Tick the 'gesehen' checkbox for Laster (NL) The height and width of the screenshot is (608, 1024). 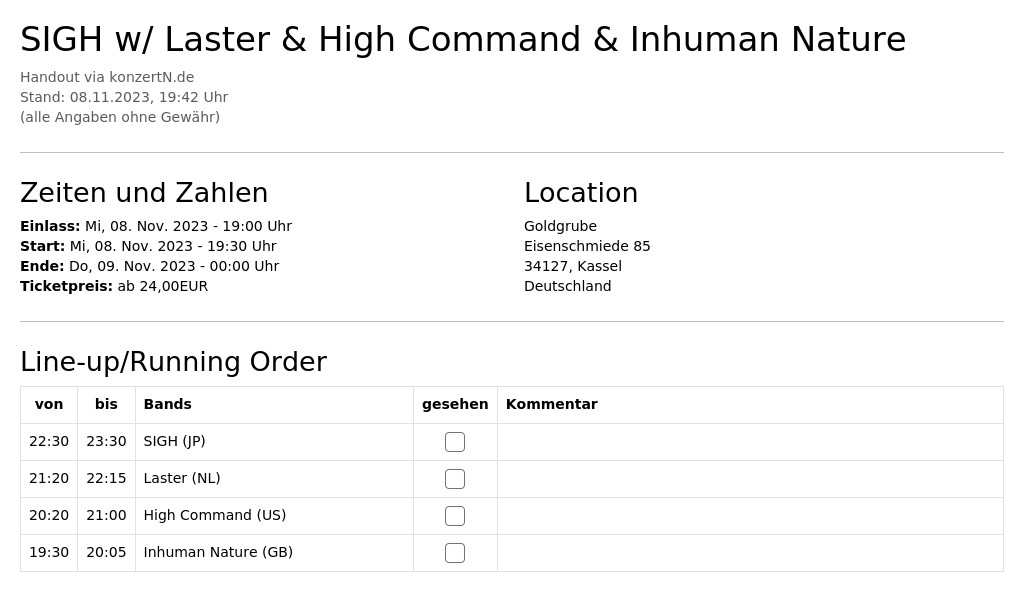[x=455, y=479]
